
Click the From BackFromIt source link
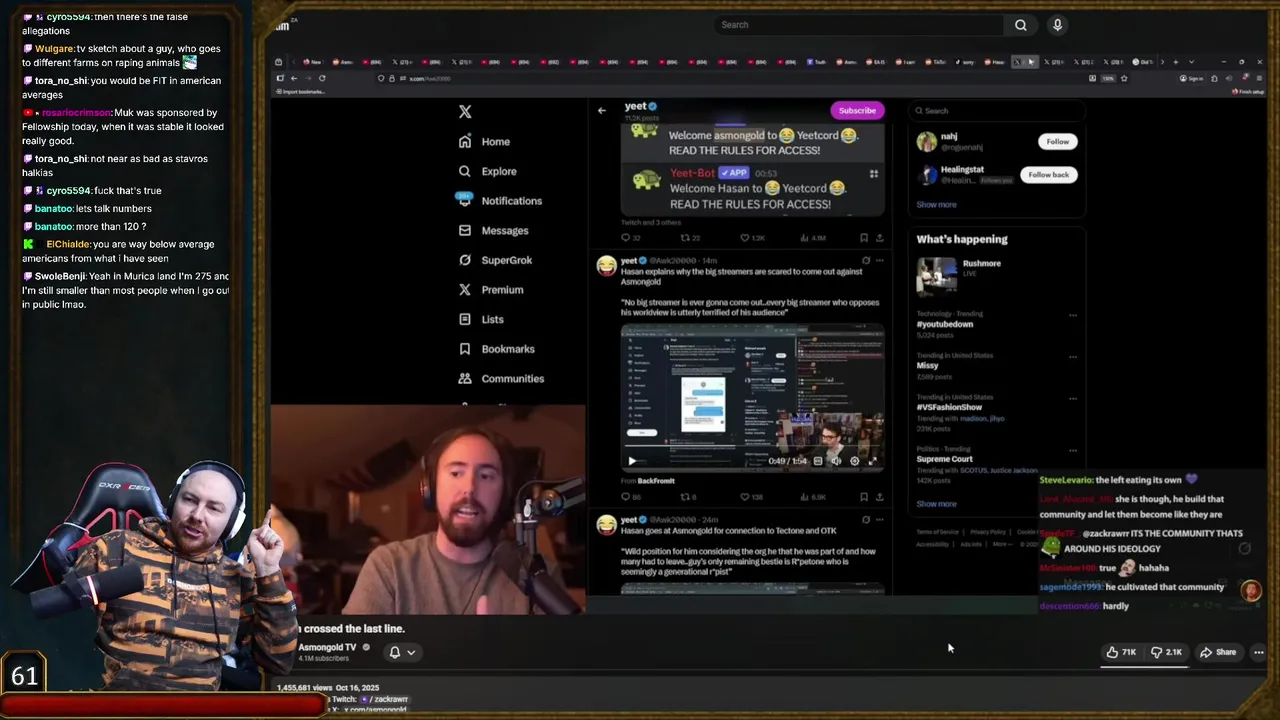click(648, 481)
